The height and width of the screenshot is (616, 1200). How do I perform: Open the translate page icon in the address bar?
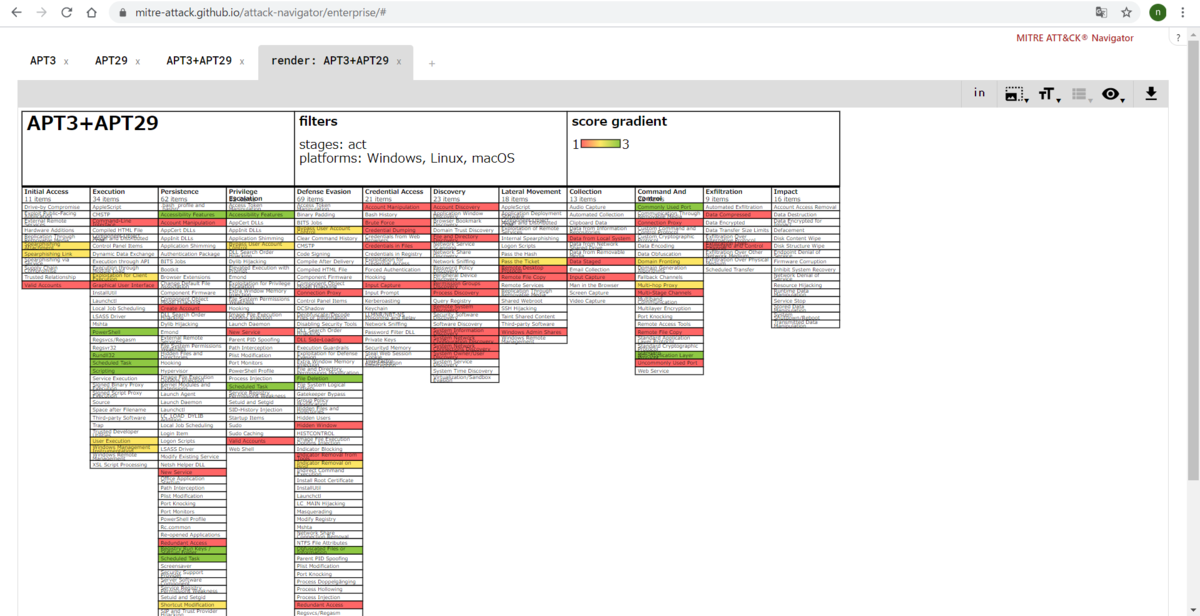click(x=1101, y=13)
